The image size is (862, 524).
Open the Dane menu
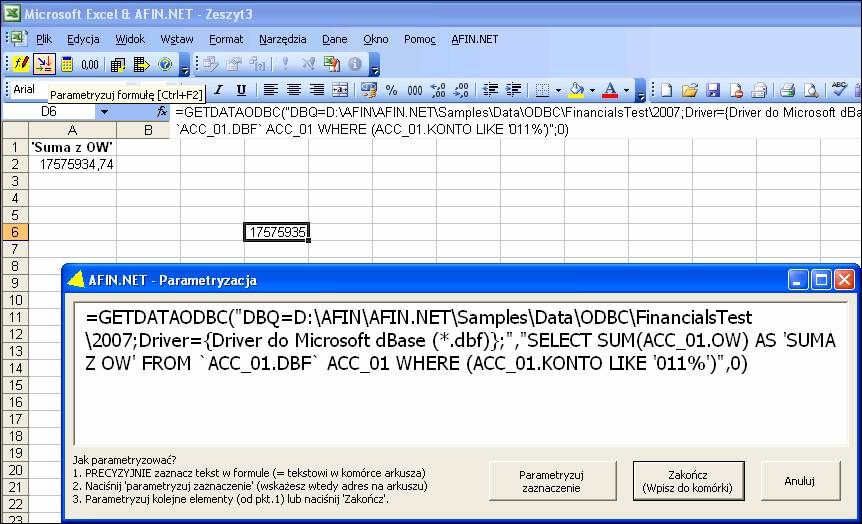pos(334,40)
